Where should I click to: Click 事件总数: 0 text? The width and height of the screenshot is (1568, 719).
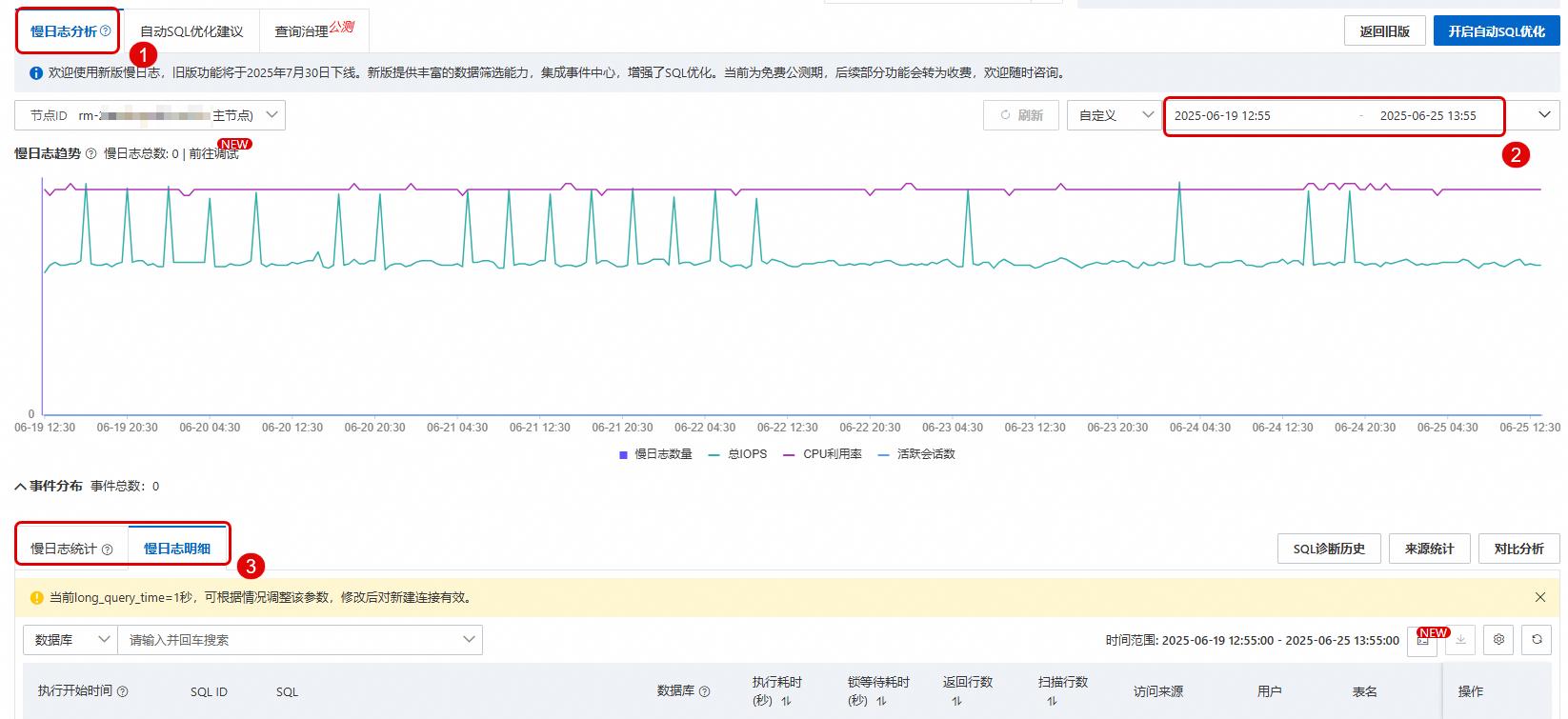coord(125,487)
